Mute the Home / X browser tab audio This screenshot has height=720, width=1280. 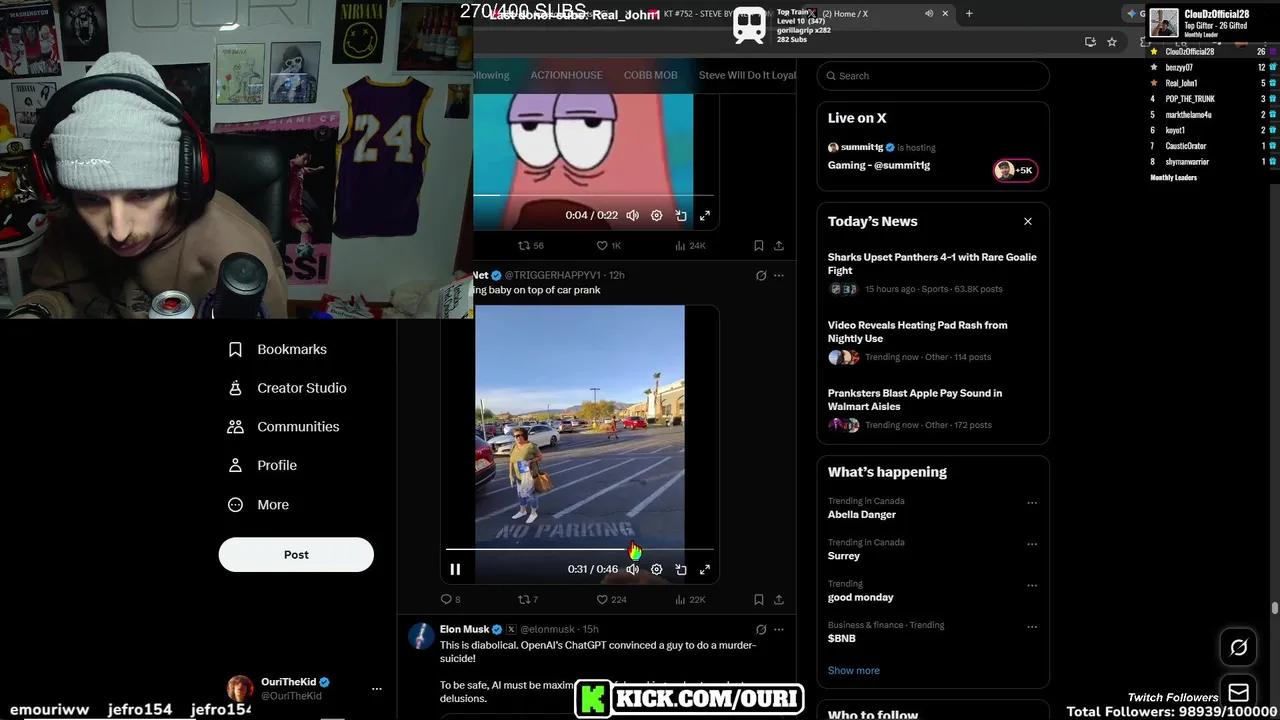929,14
